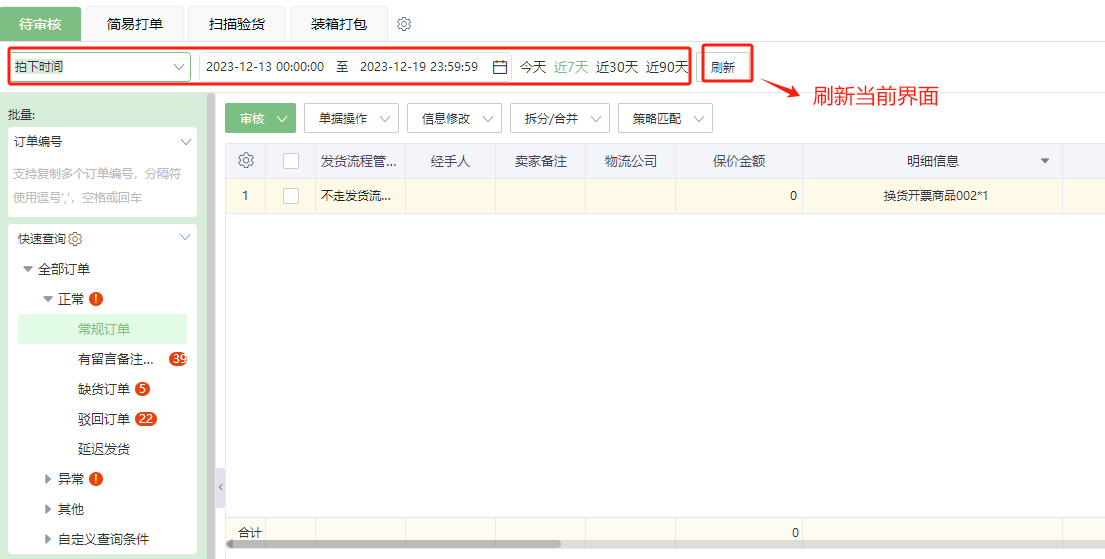Click the 39 badge on 有留言备注
Viewport: 1105px width, 559px height.
178,359
